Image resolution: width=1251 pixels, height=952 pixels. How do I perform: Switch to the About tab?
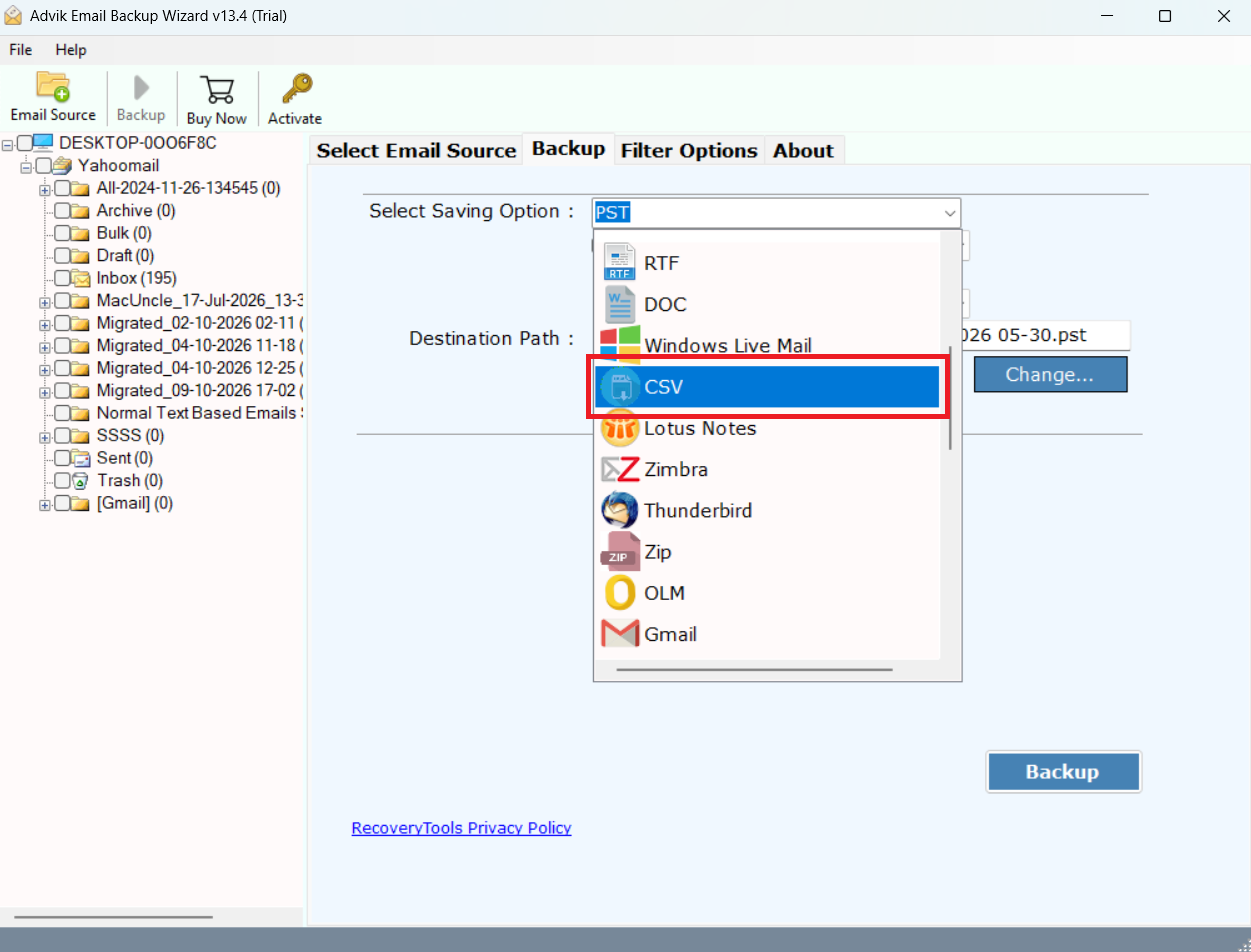(x=803, y=150)
